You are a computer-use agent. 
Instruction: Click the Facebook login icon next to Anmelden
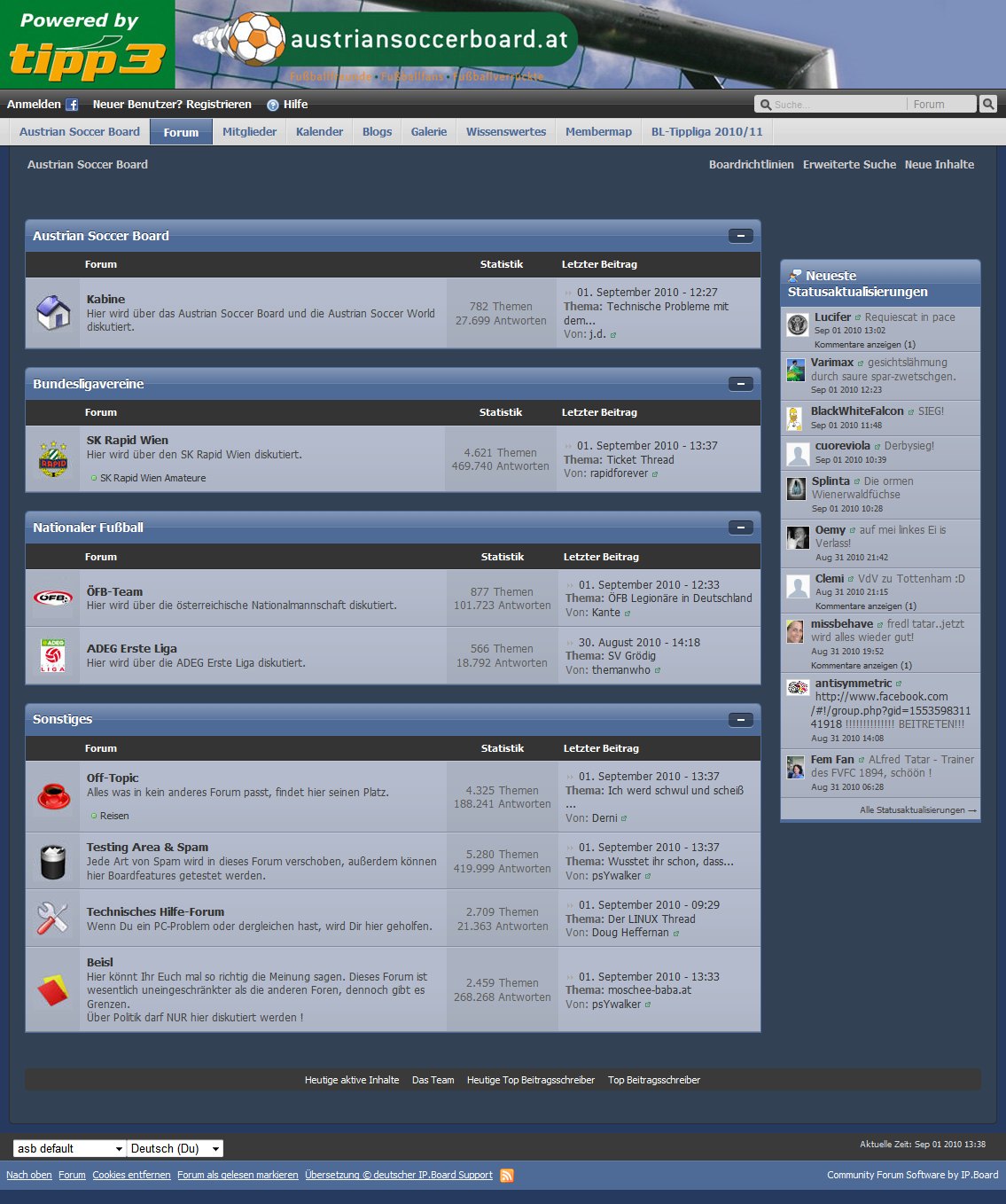73,105
